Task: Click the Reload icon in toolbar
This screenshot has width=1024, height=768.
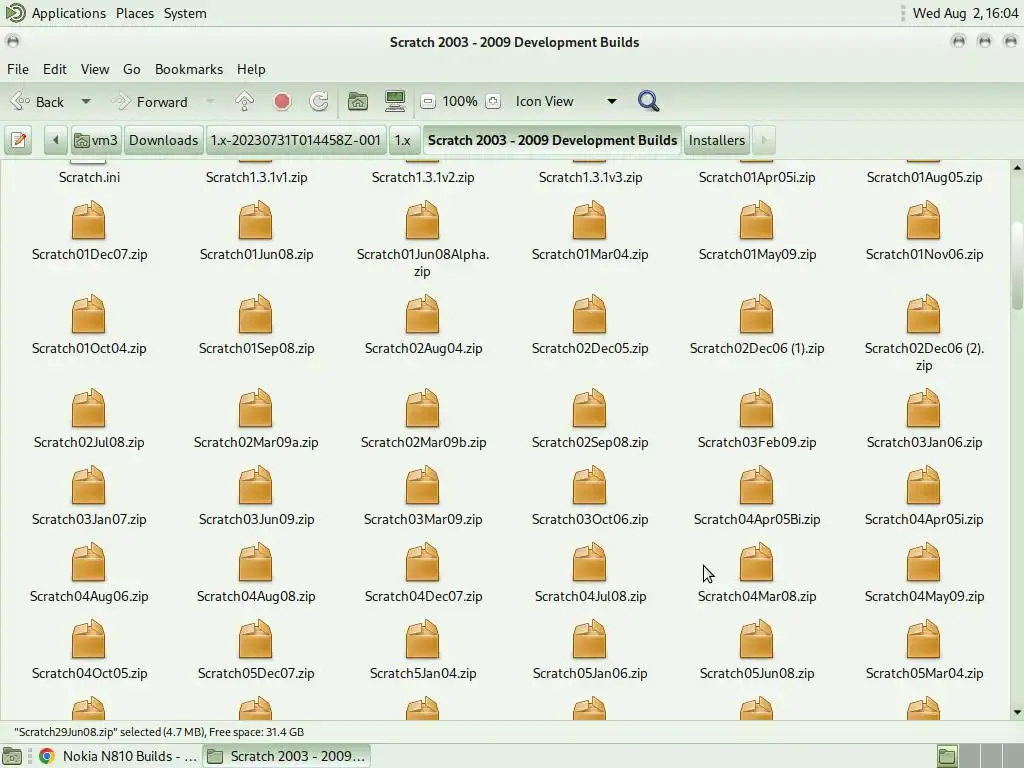Action: click(x=319, y=101)
